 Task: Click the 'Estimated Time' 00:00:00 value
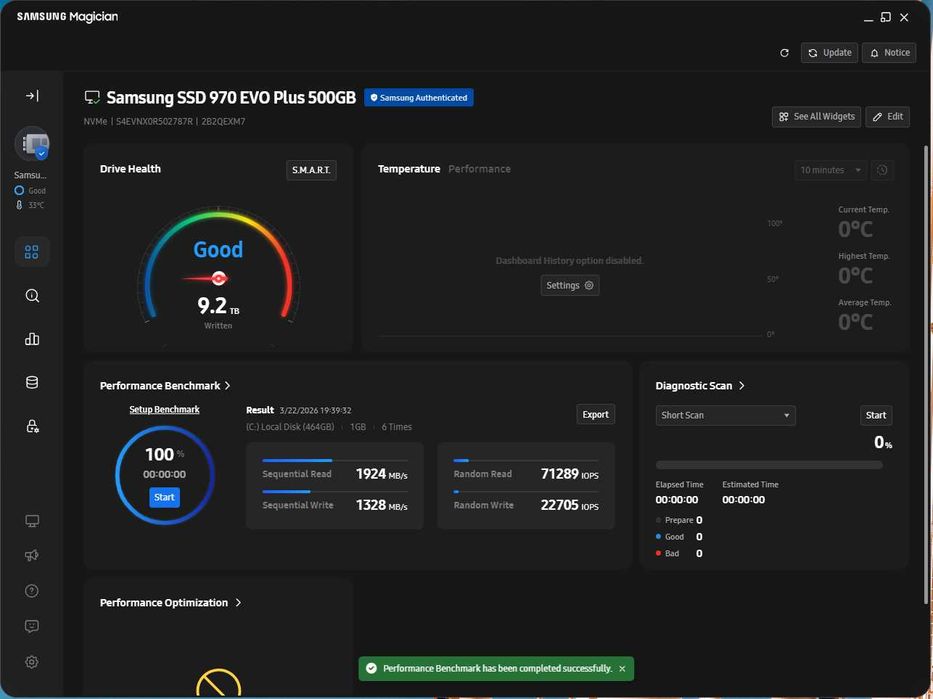pyautogui.click(x=743, y=500)
